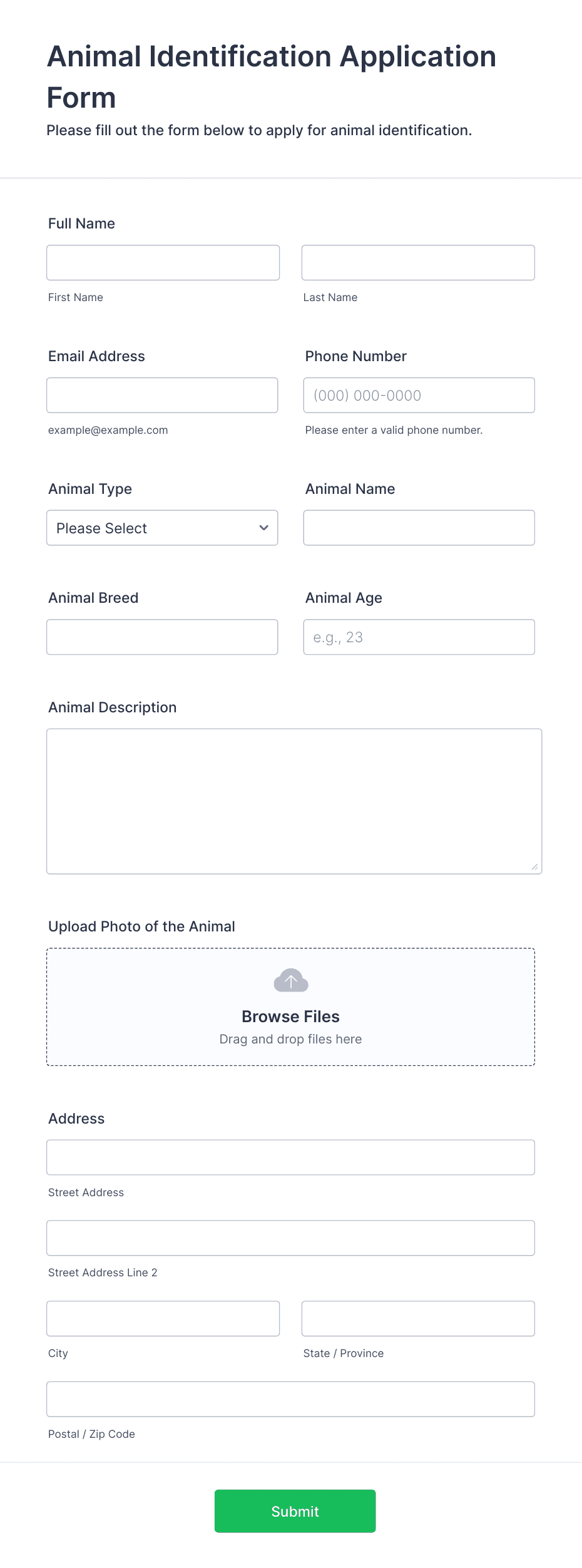Click the drag and drop files area
The width and height of the screenshot is (582, 1568).
(290, 1038)
